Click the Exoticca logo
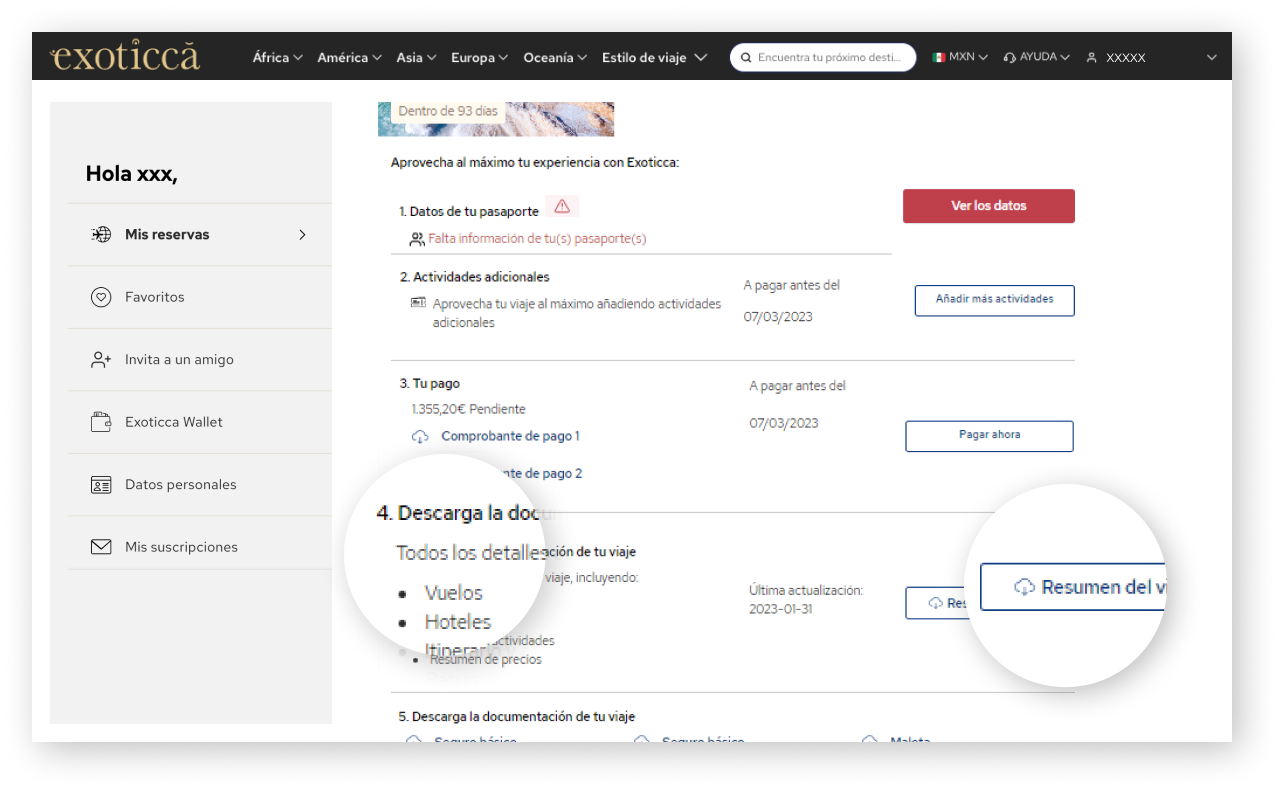This screenshot has height=790, width=1280. tap(125, 56)
